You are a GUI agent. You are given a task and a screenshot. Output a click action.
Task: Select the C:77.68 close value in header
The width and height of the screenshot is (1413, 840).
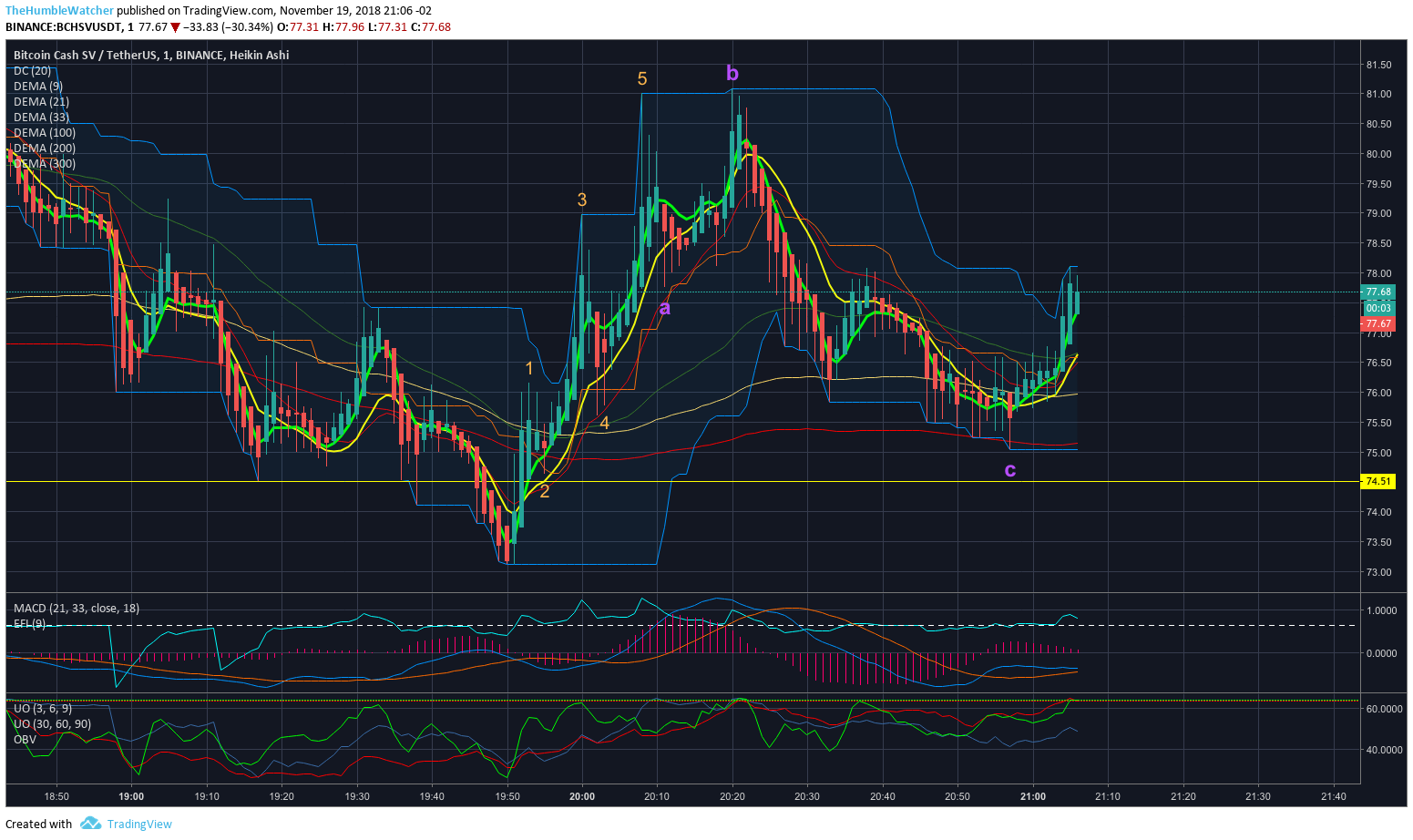point(431,27)
